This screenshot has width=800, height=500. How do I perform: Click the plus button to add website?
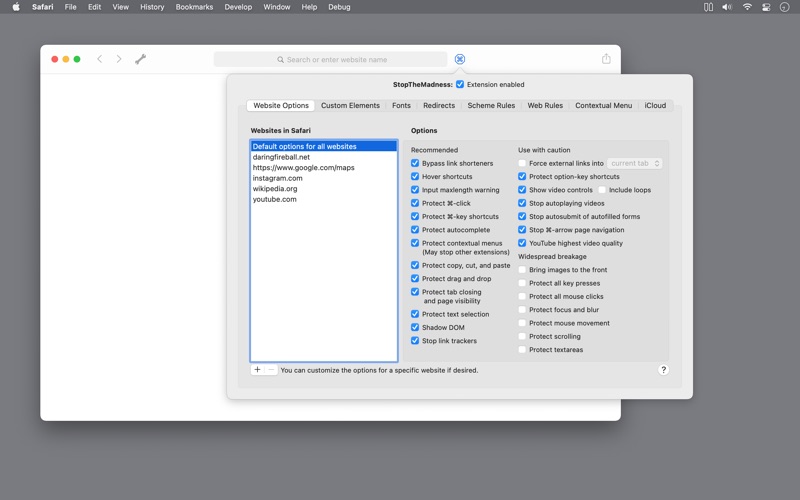tap(257, 370)
